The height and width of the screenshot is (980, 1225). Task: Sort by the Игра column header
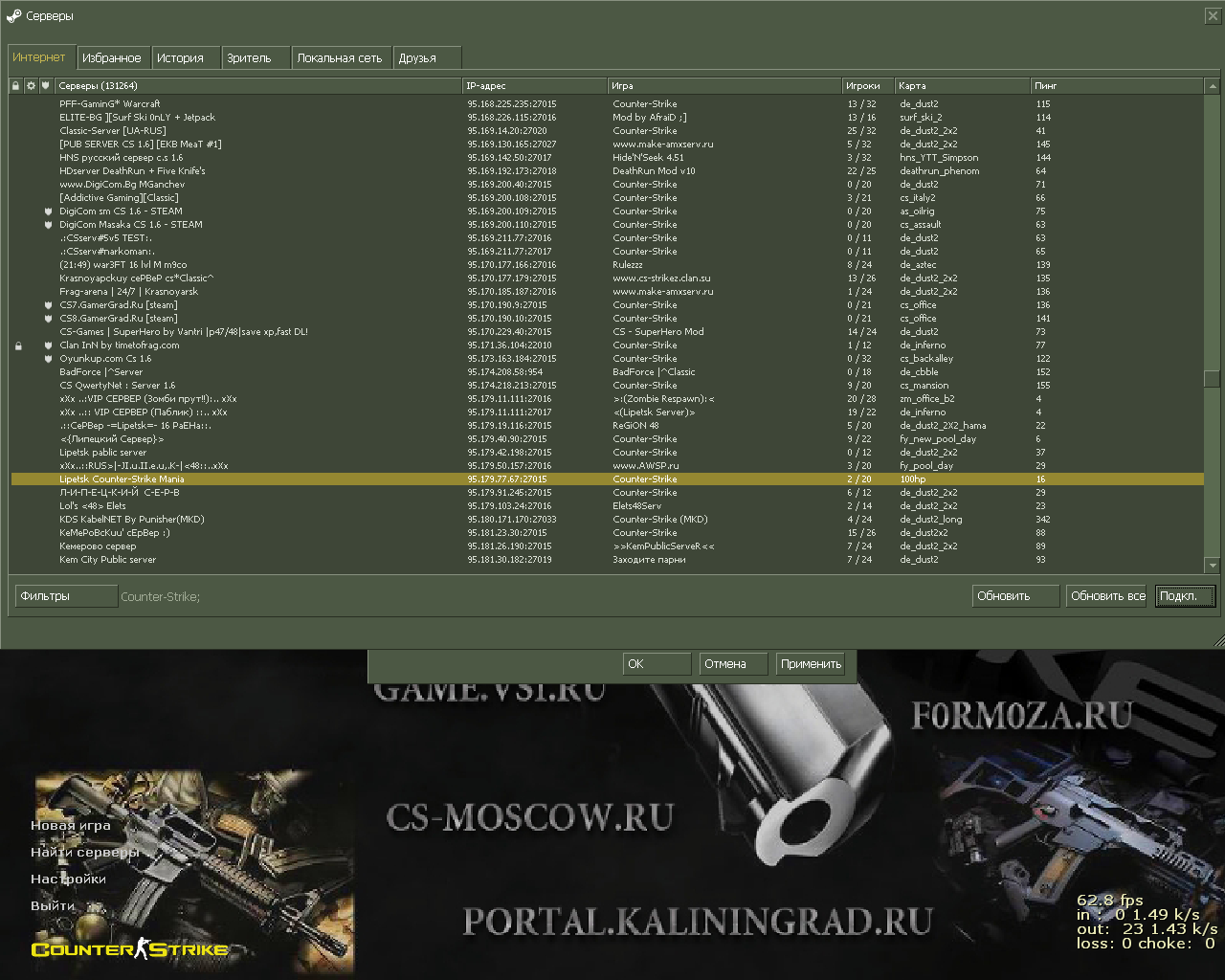pyautogui.click(x=724, y=85)
